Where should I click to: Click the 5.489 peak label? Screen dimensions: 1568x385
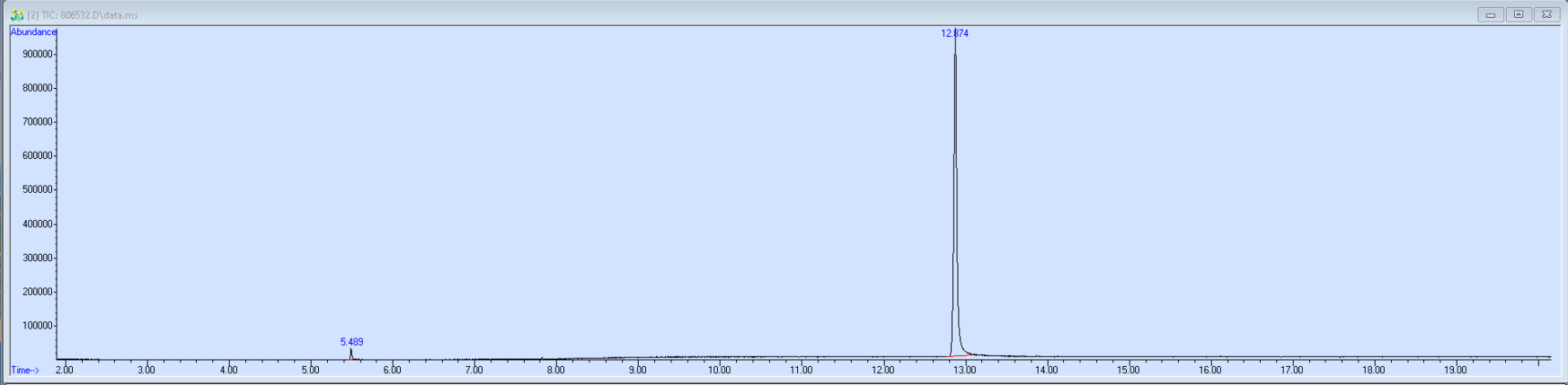(351, 342)
